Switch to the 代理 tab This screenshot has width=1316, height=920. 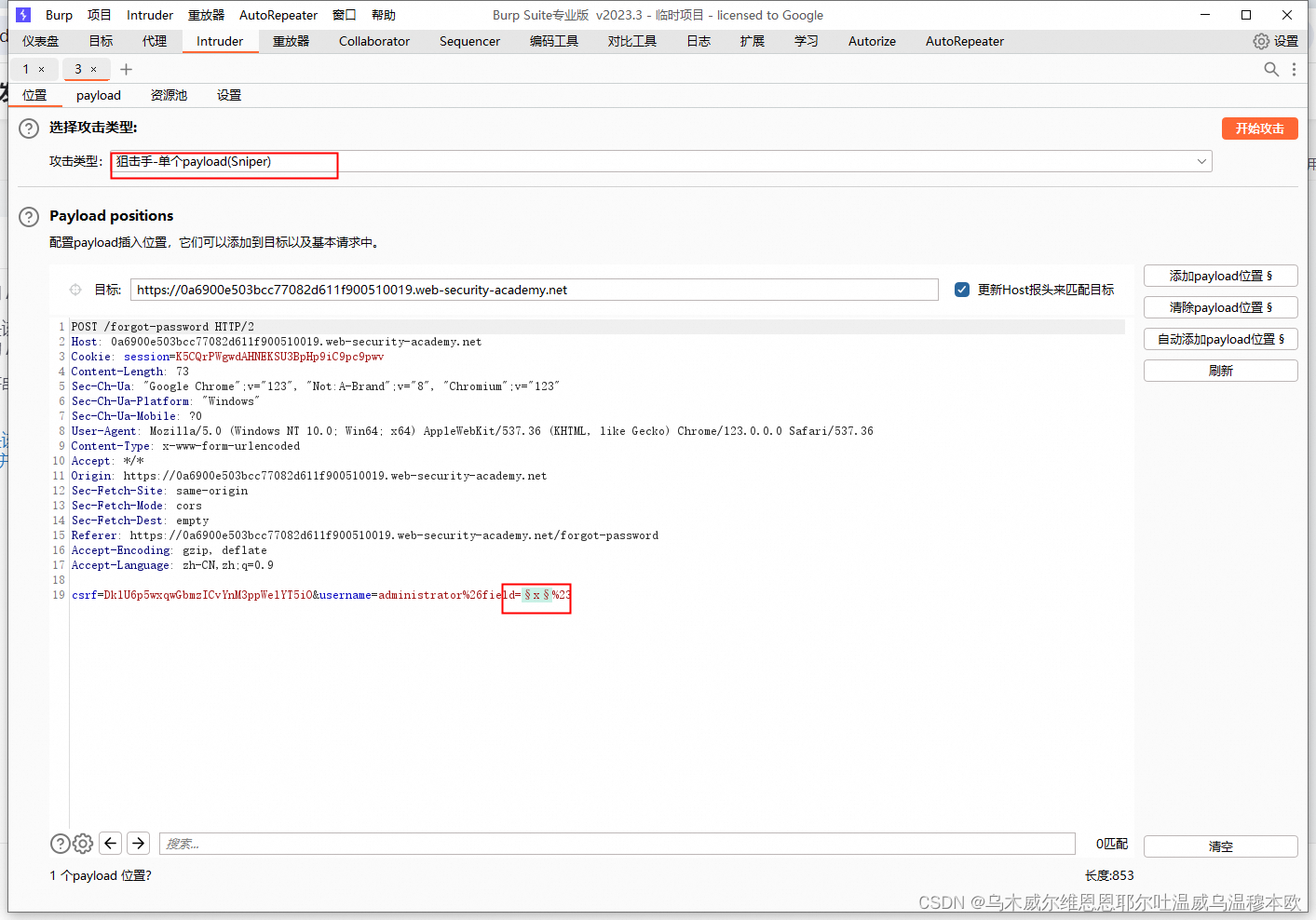tap(155, 41)
